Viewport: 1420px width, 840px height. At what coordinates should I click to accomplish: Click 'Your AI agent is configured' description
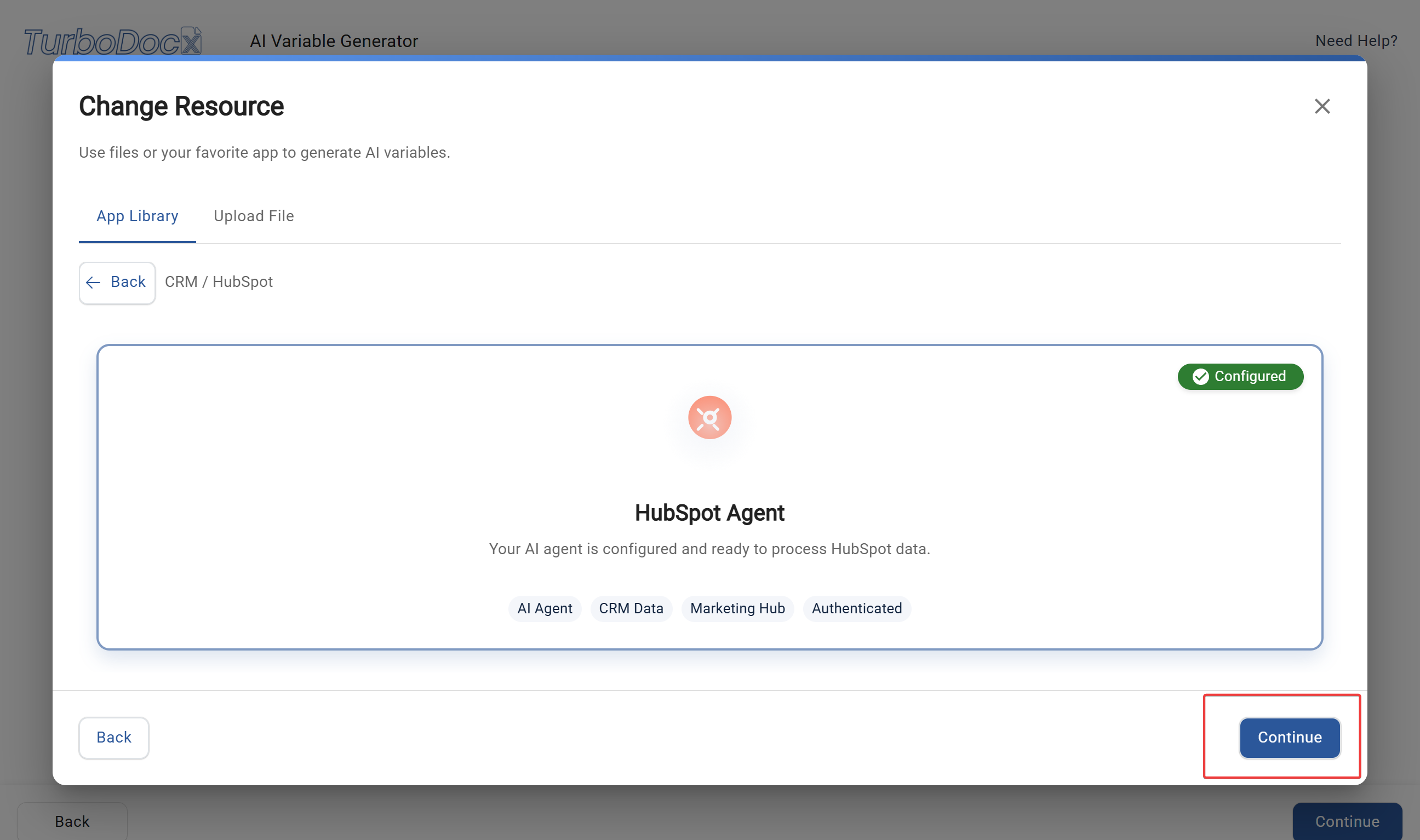[x=709, y=549]
